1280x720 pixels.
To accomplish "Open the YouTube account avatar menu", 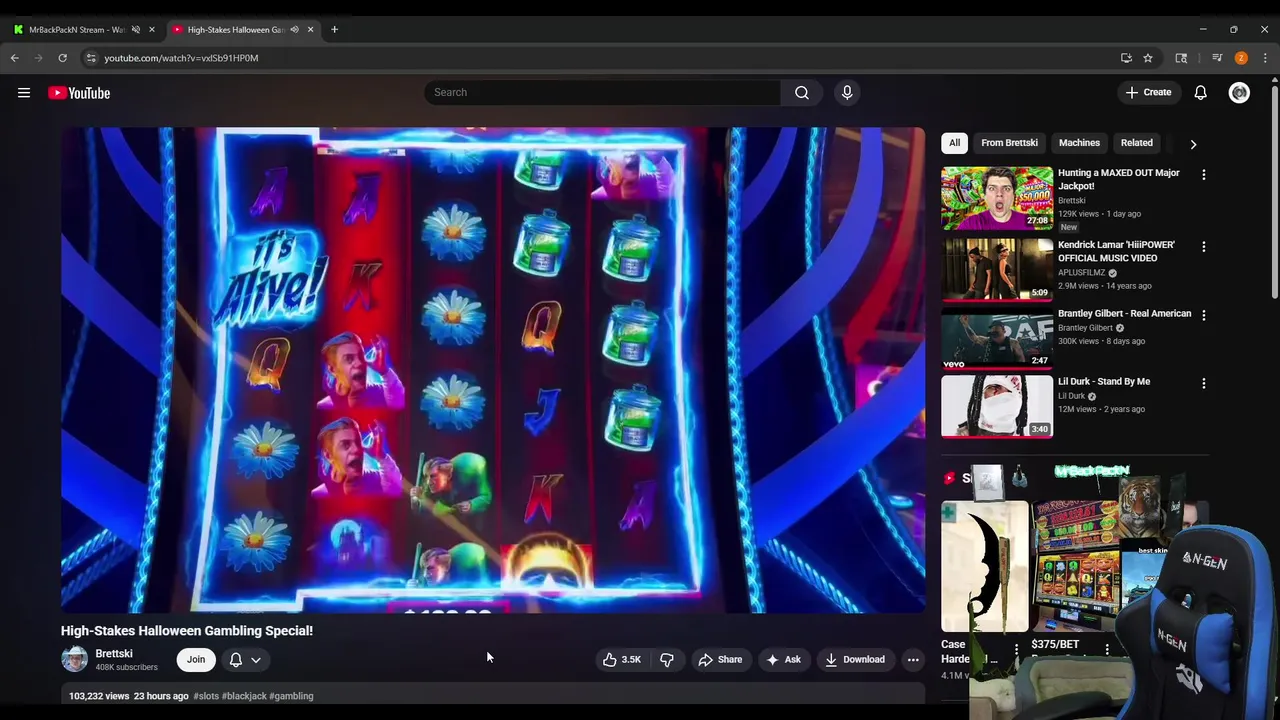I will pyautogui.click(x=1239, y=93).
